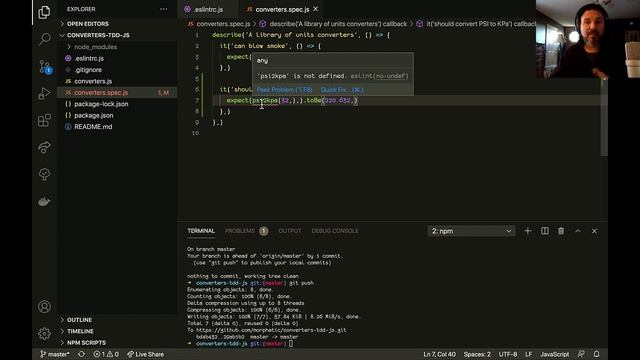Switch to the Terminal panel tab

tap(201, 231)
